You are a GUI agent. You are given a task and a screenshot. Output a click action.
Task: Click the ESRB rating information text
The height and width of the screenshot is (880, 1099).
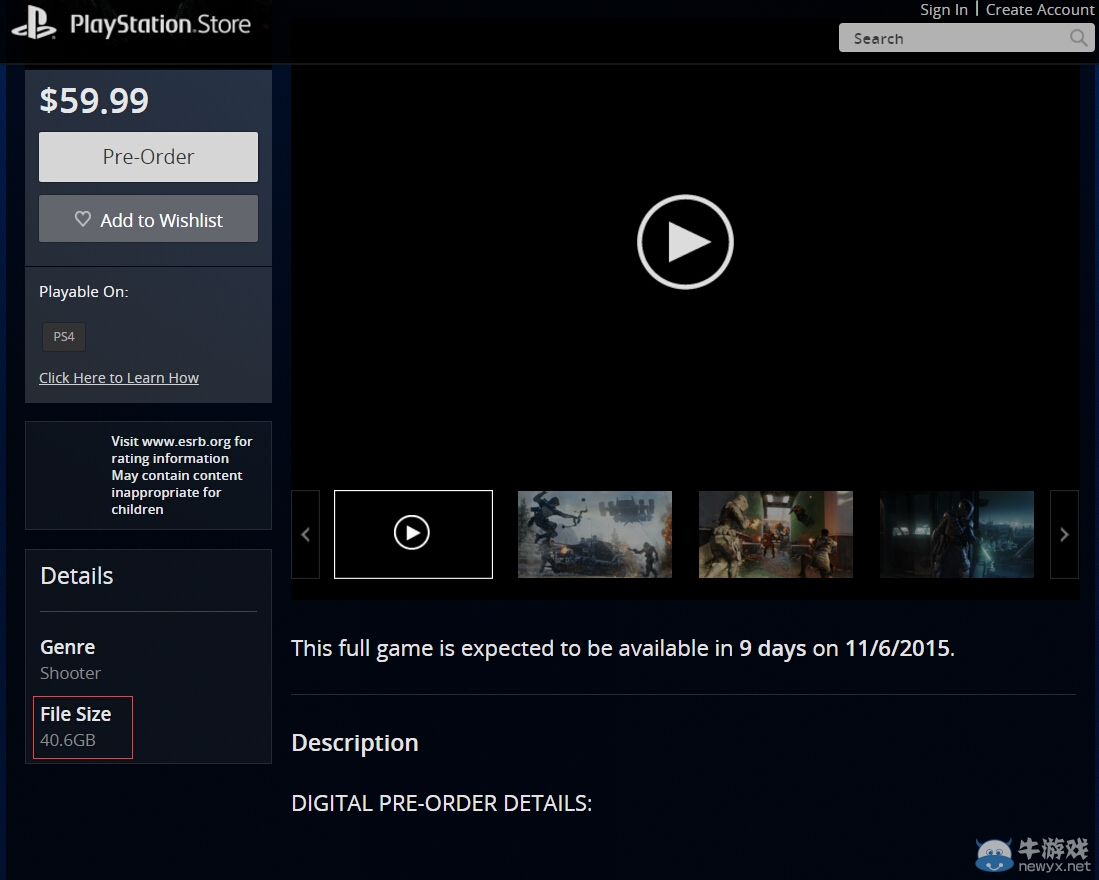coord(181,475)
